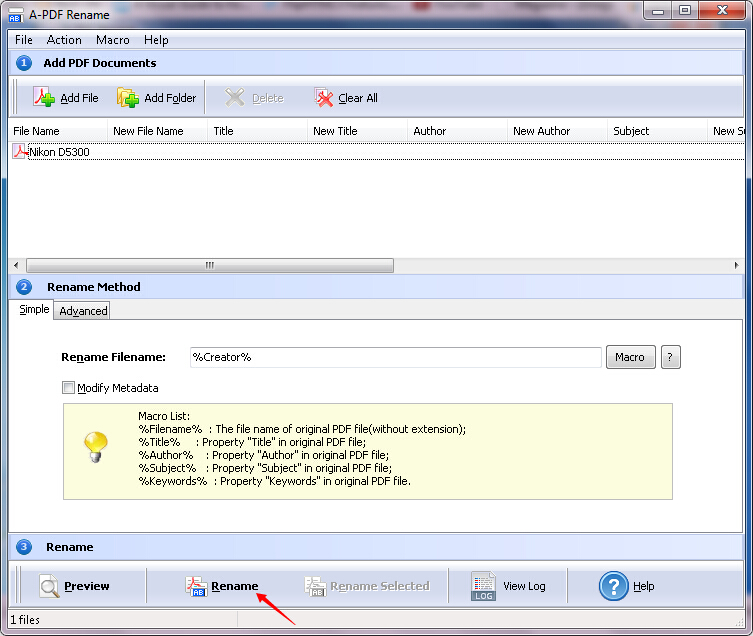753x636 pixels.
Task: Open the Macro menu
Action: click(x=113, y=40)
